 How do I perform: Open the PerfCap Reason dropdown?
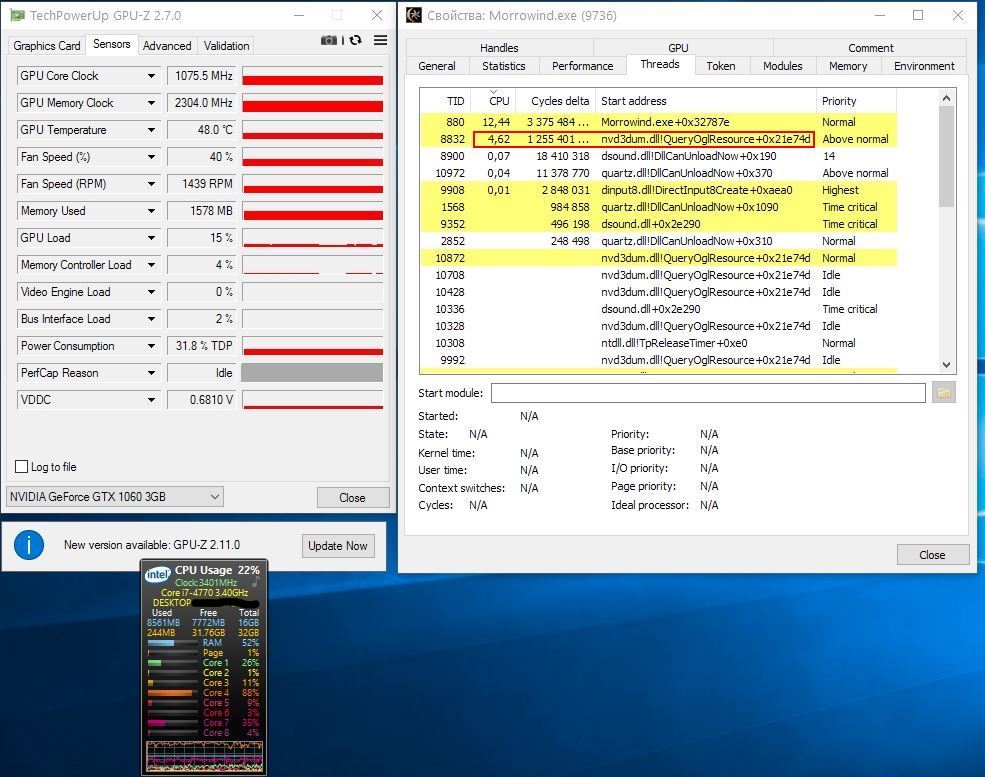(151, 373)
